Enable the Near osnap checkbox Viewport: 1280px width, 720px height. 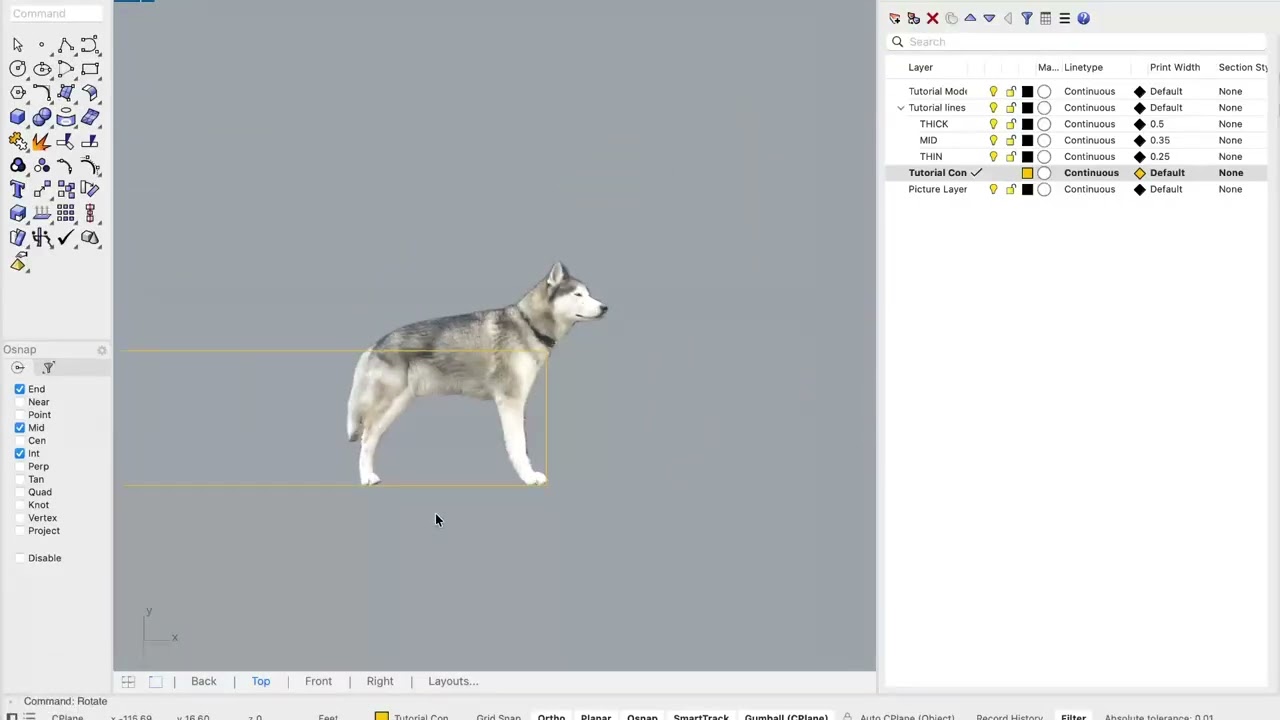(x=20, y=402)
